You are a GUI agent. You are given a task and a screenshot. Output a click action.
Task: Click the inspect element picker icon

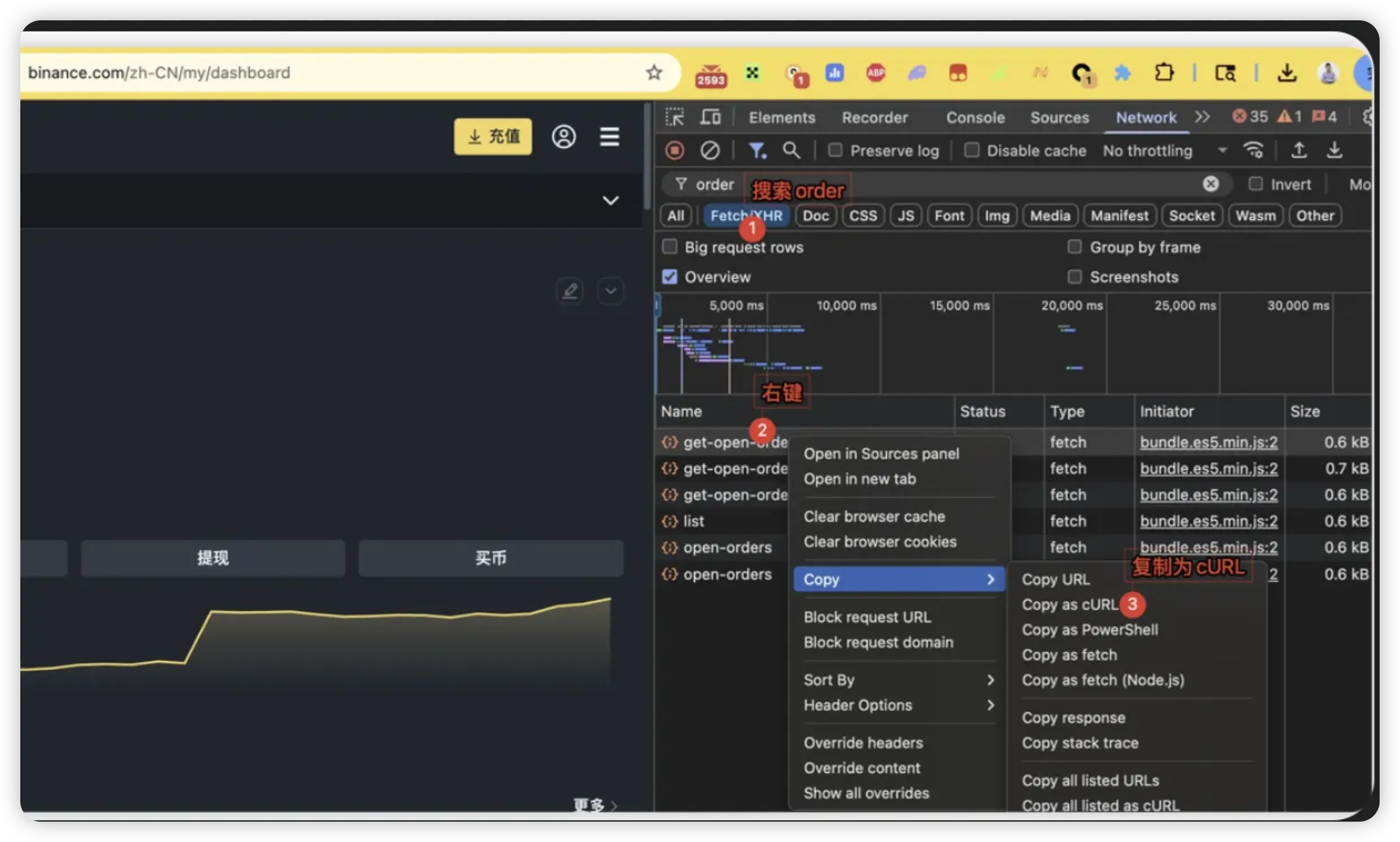675,117
